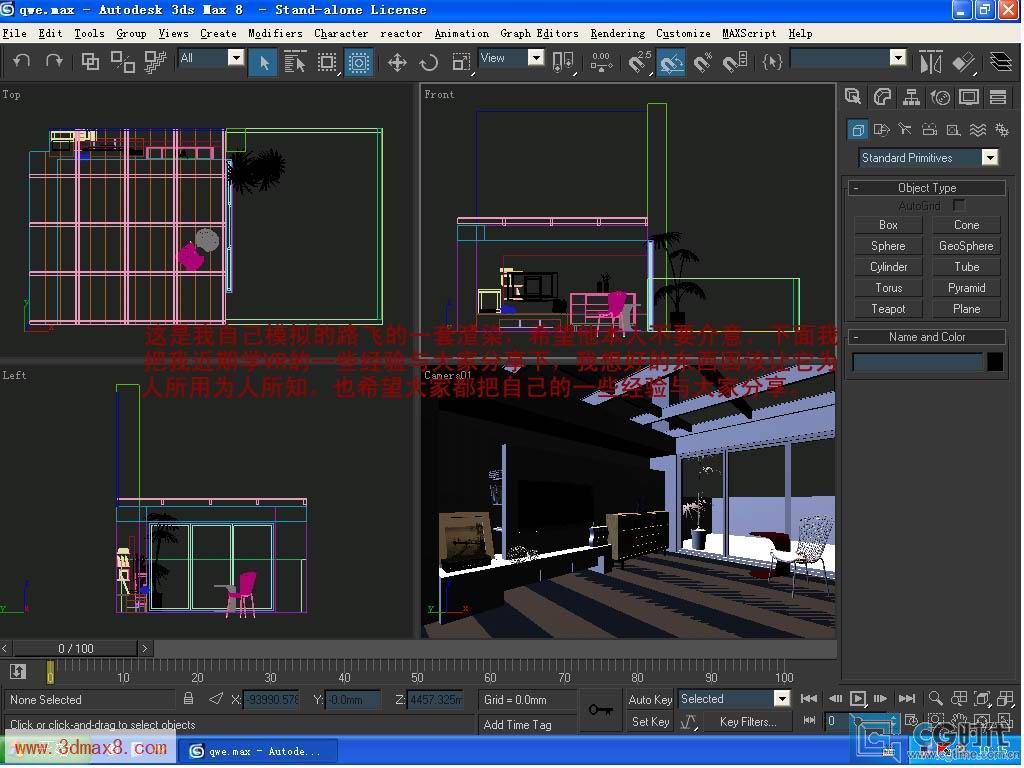Select the Shapes category icon
The image size is (1024, 768).
882,130
